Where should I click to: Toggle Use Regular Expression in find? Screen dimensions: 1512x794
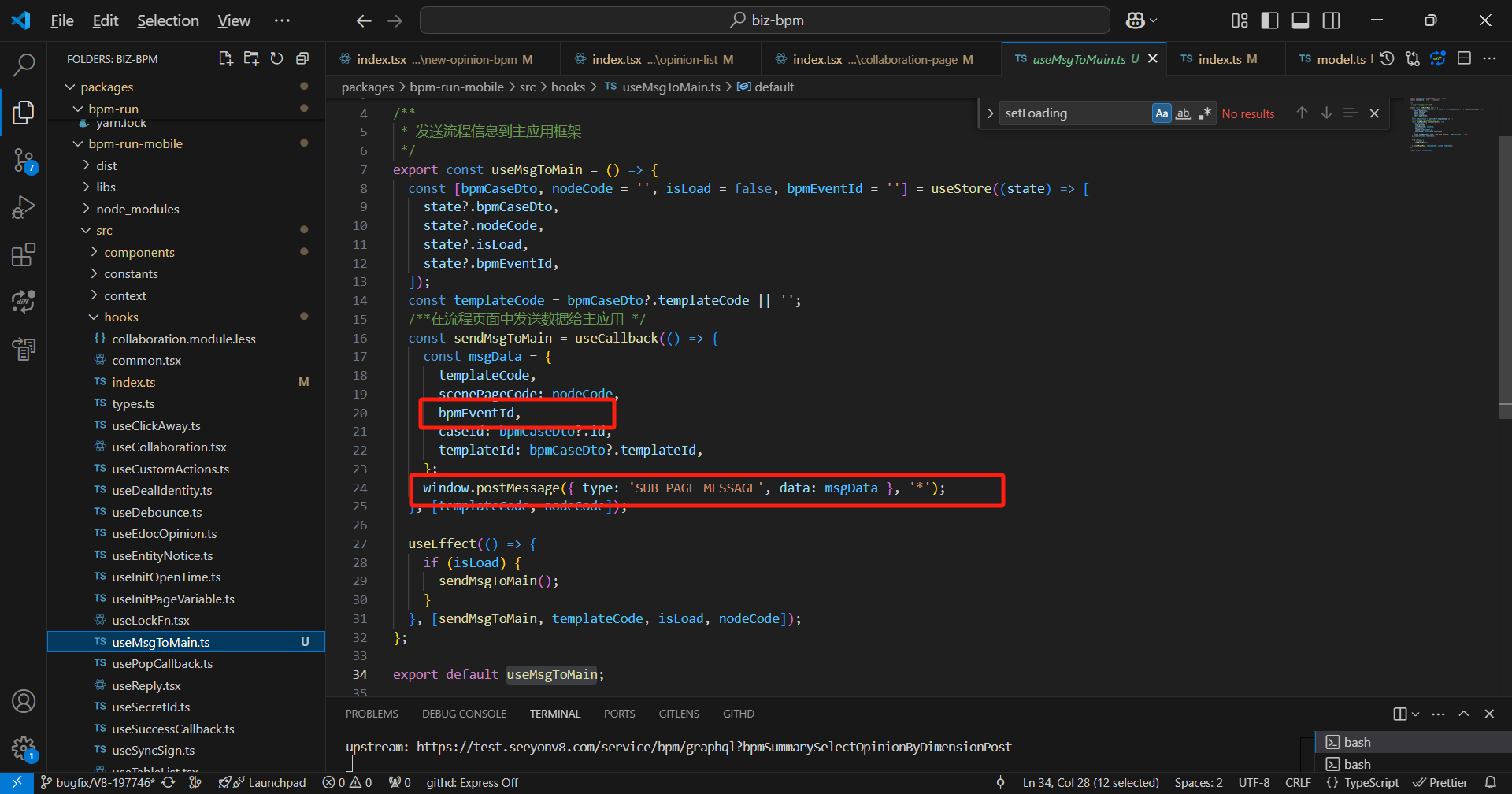(1204, 113)
